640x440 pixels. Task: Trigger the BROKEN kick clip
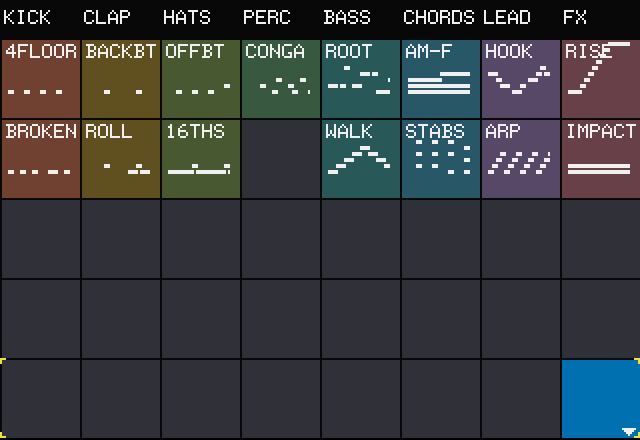(x=41, y=159)
